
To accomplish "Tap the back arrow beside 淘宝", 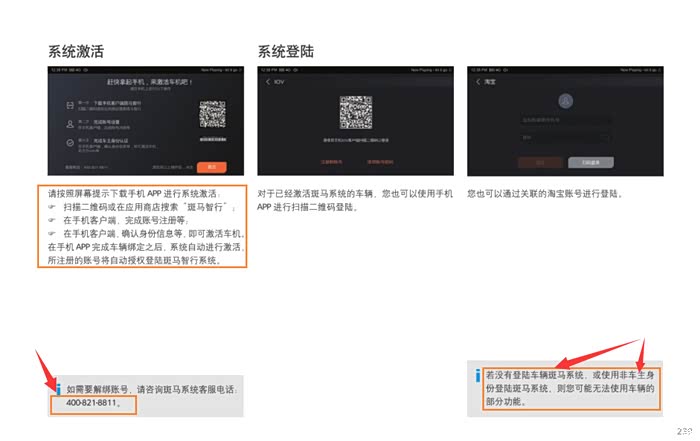I will [x=478, y=82].
